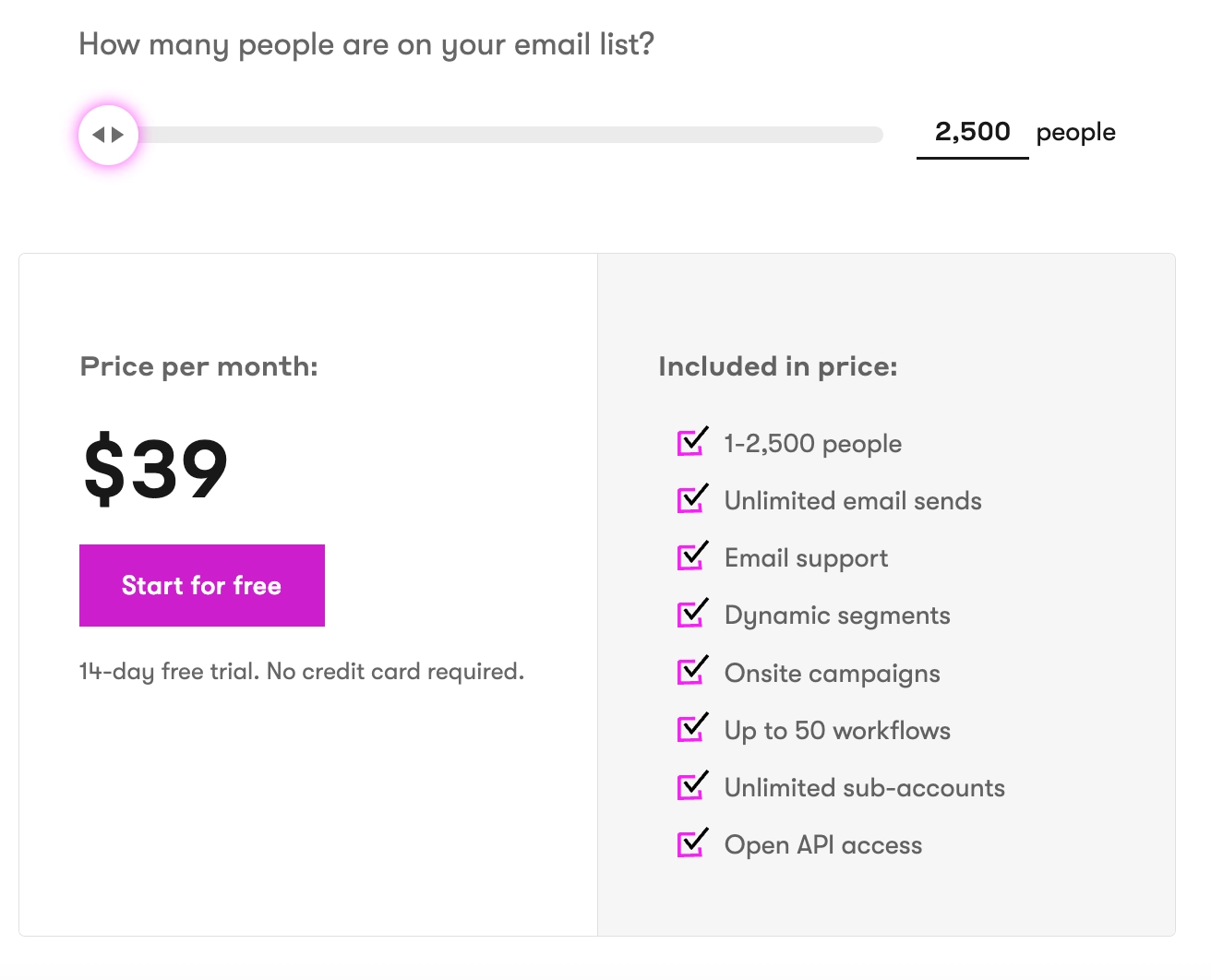
Task: Click the "Price per month:" label
Action: tap(199, 366)
